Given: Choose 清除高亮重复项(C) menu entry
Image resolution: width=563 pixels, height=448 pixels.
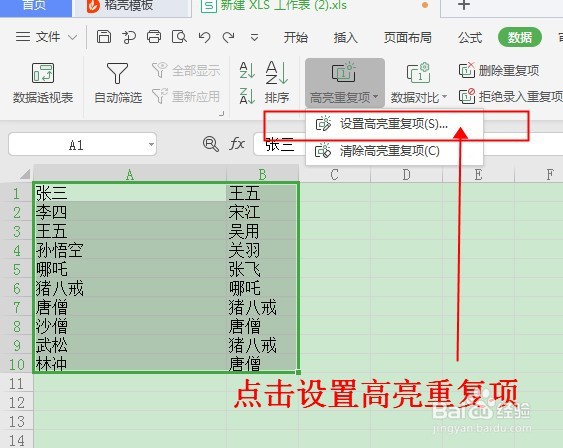Looking at the screenshot, I should point(394,151).
